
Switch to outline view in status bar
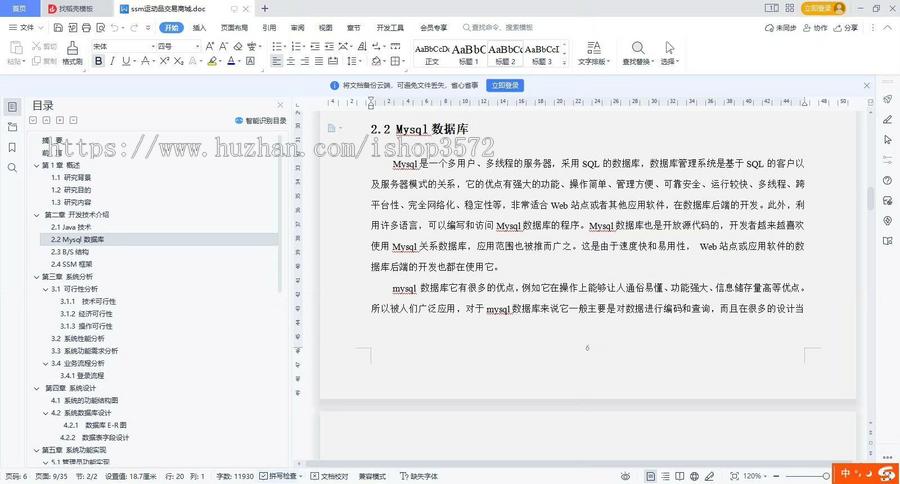pos(665,476)
